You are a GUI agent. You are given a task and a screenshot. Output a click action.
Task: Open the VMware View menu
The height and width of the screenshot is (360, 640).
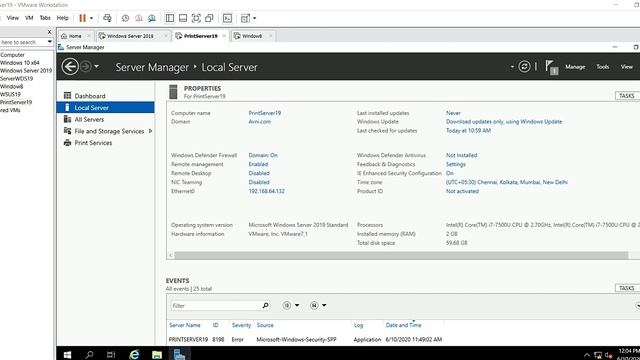pyautogui.click(x=13, y=18)
